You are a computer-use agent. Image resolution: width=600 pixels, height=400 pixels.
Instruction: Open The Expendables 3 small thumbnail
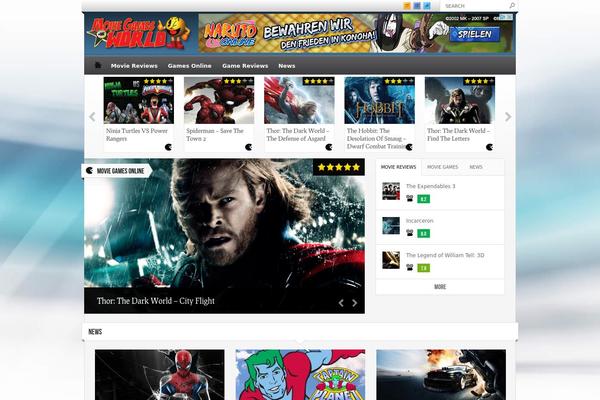click(x=391, y=191)
